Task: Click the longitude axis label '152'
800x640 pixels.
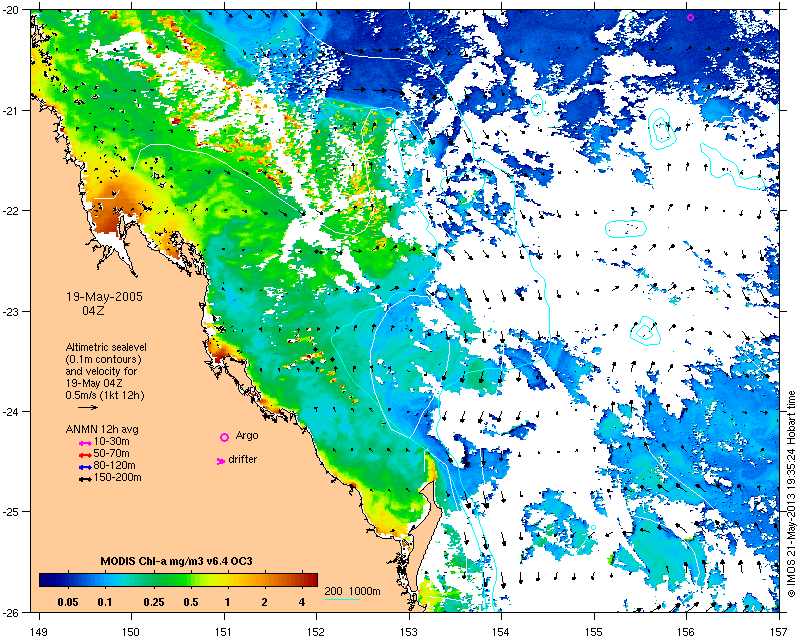Action: coord(316,632)
